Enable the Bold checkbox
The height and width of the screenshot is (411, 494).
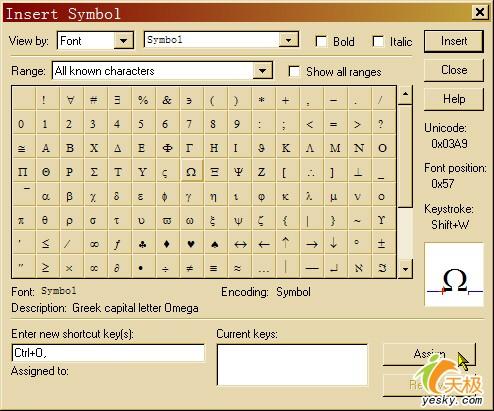point(321,42)
